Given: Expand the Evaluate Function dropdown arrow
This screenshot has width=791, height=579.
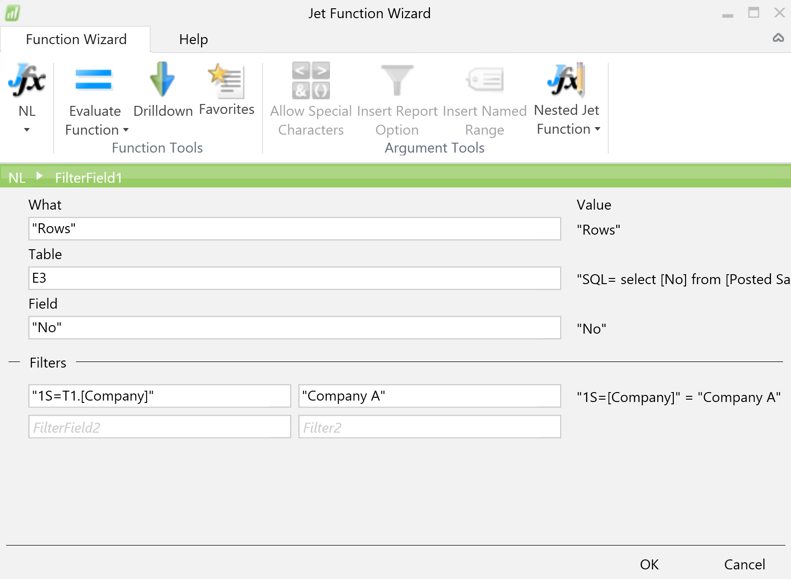Looking at the screenshot, I should tap(126, 130).
